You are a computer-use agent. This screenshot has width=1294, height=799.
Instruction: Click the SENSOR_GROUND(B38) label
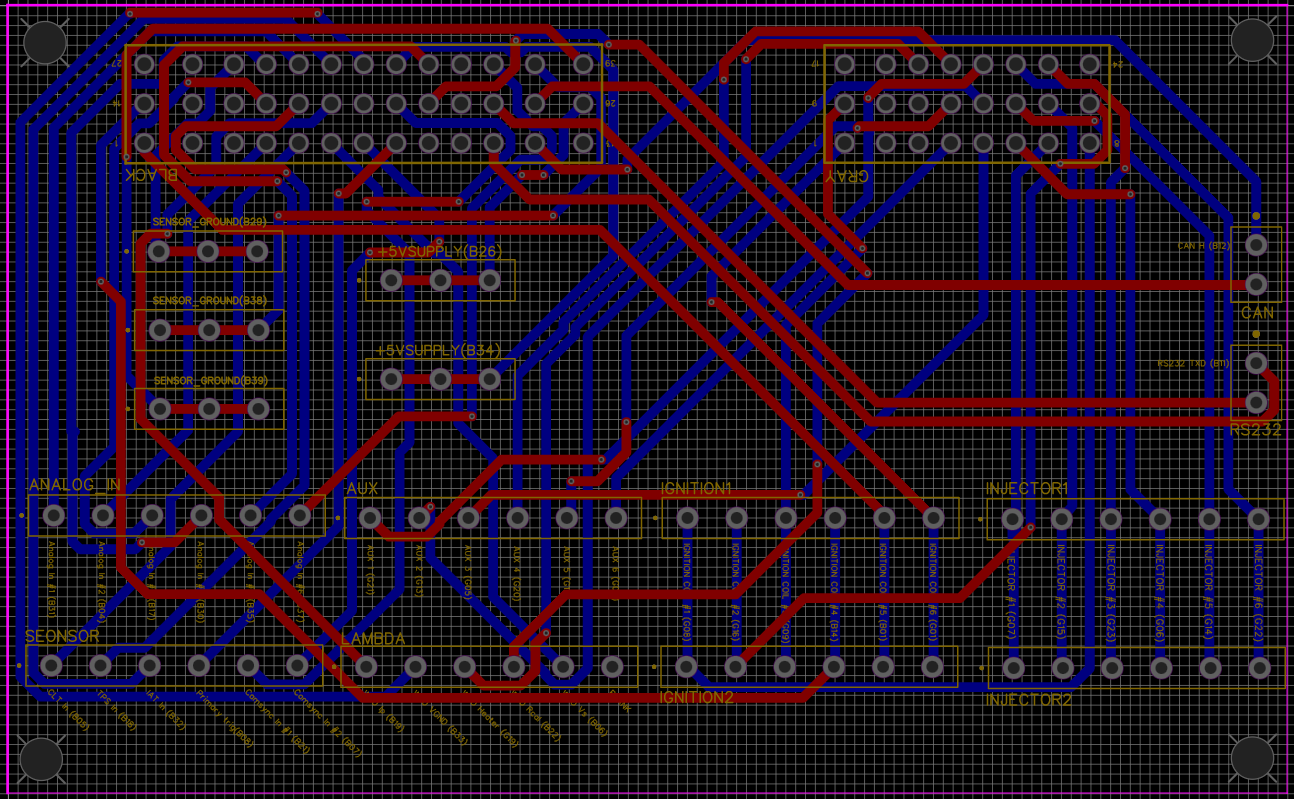(209, 301)
